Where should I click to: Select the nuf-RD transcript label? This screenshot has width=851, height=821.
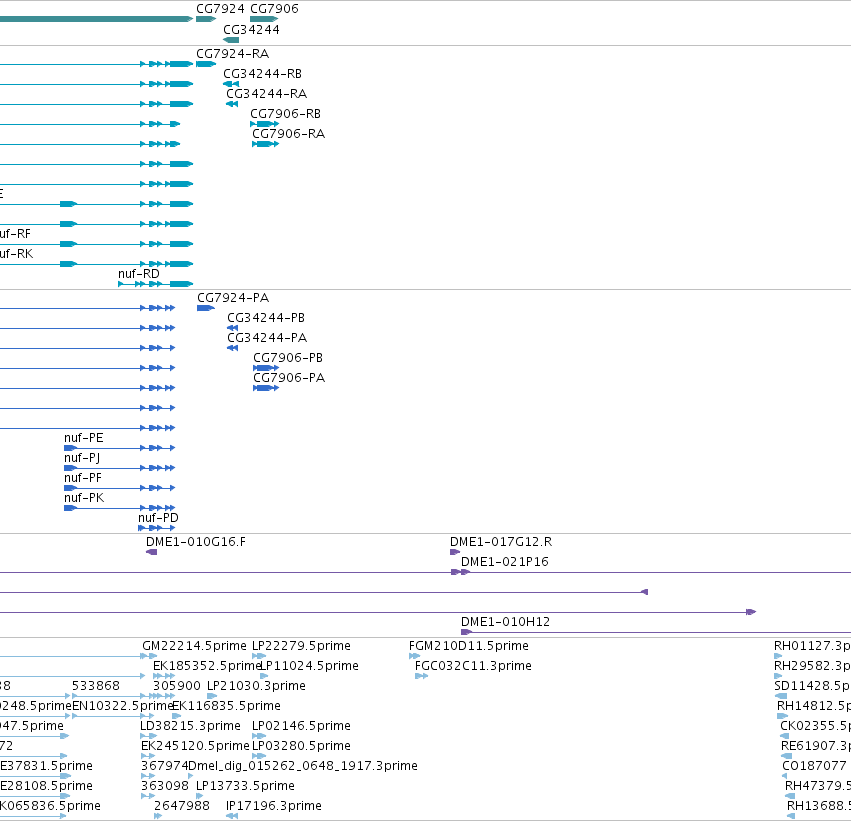139,274
